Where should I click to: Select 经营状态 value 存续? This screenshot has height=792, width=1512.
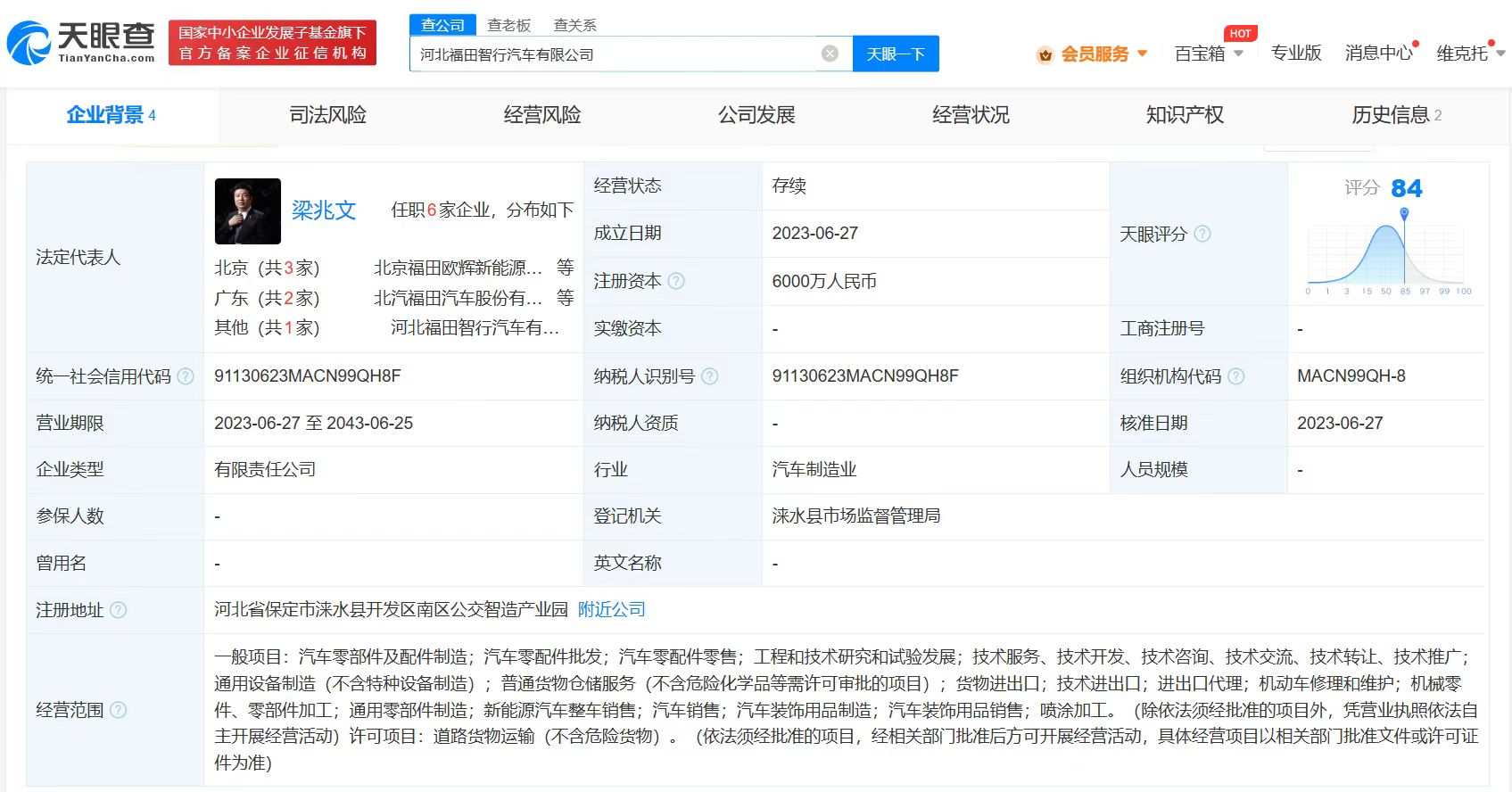pyautogui.click(x=789, y=186)
